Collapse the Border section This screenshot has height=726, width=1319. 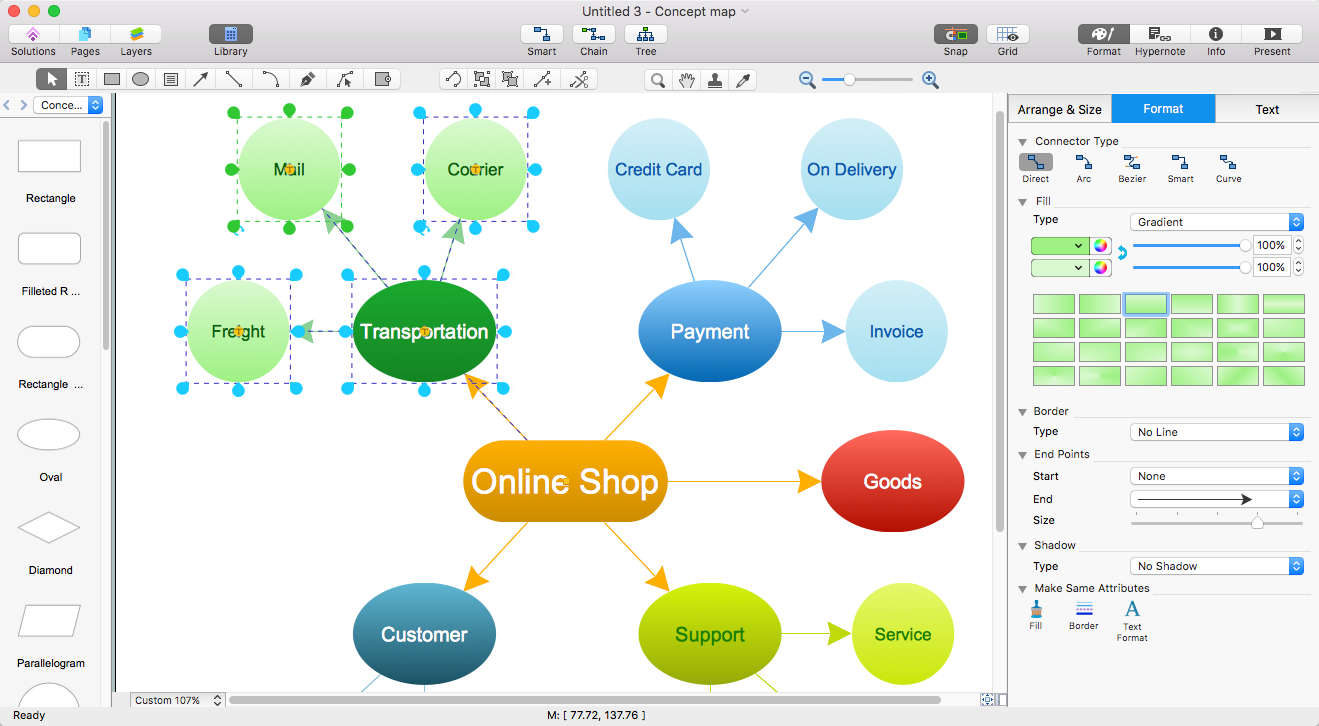pos(1023,412)
